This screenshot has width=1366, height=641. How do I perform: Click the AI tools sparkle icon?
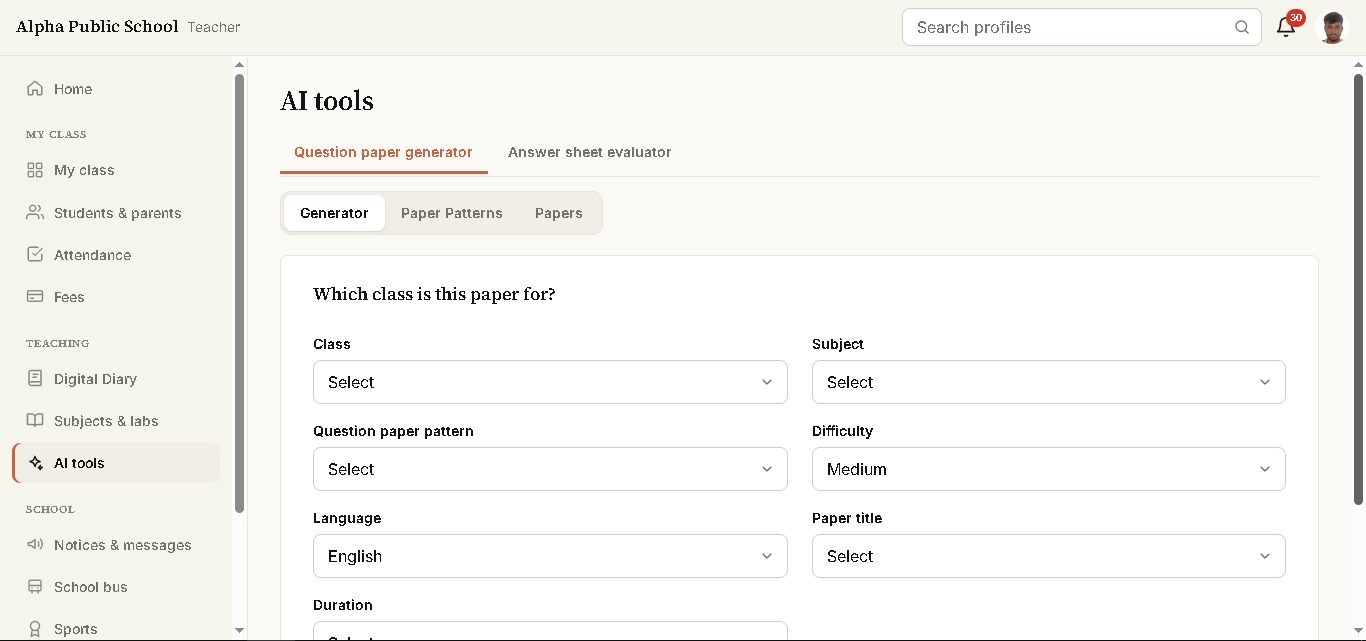pyautogui.click(x=35, y=463)
